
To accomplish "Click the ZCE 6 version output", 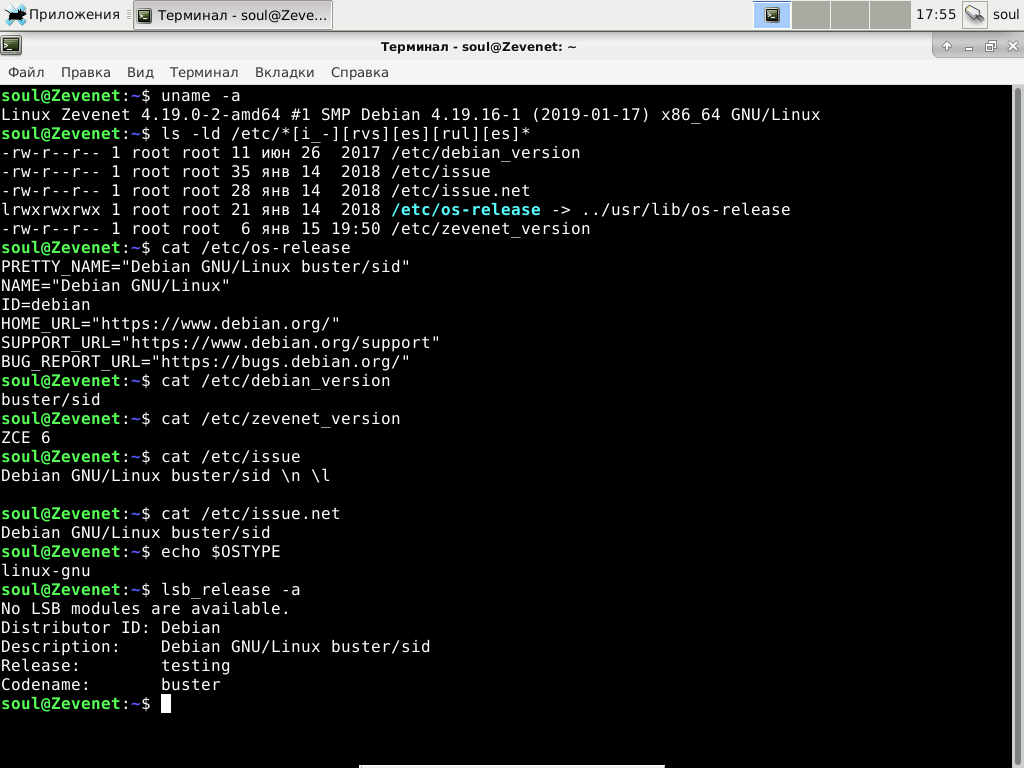I will coord(25,438).
